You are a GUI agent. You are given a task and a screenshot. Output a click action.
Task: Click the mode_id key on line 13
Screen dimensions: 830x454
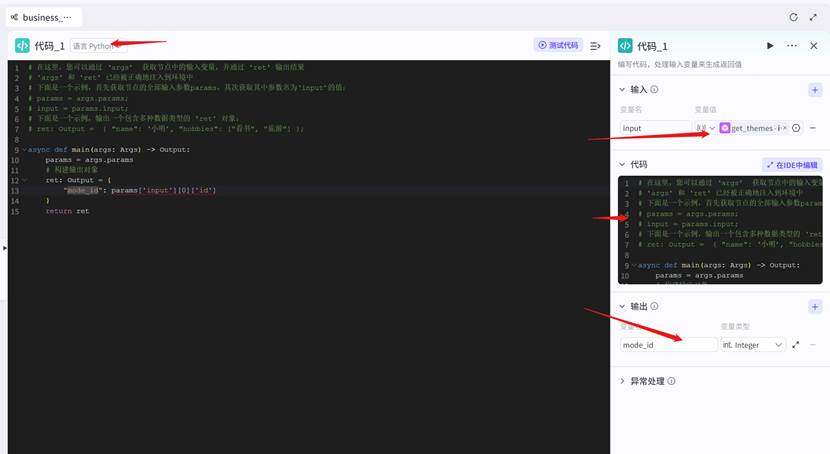[x=83, y=190]
